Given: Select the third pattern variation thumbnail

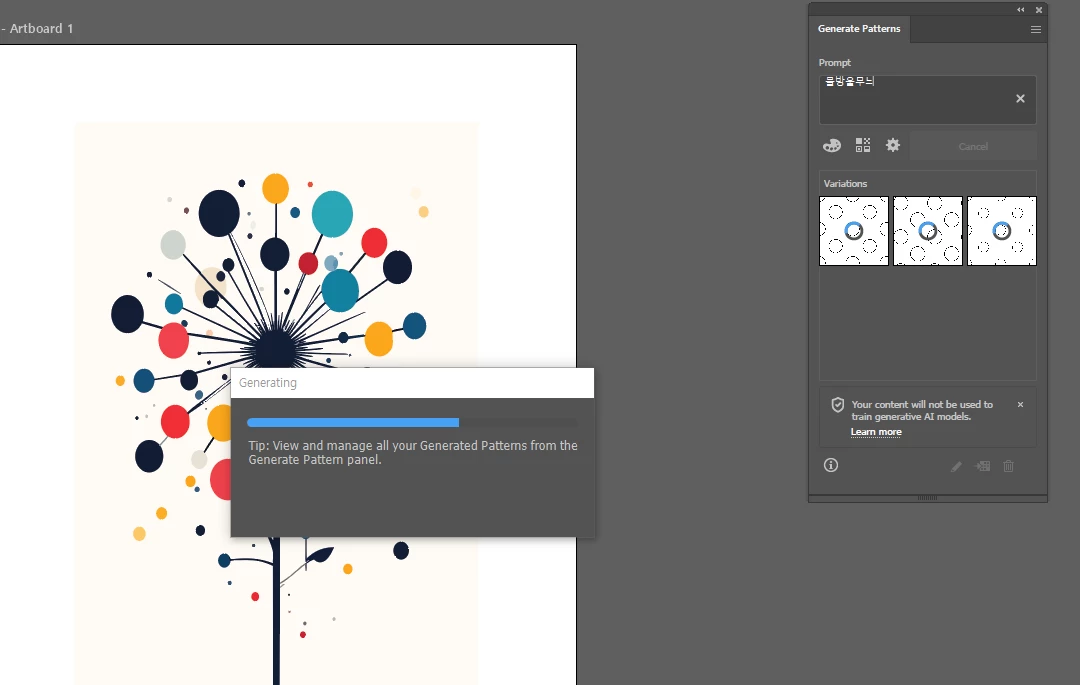Looking at the screenshot, I should (1001, 231).
